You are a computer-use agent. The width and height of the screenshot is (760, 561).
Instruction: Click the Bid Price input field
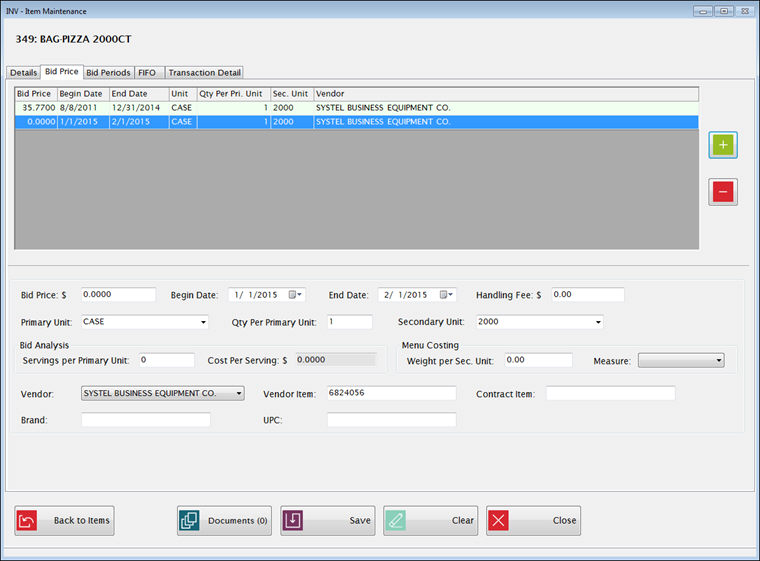point(118,295)
